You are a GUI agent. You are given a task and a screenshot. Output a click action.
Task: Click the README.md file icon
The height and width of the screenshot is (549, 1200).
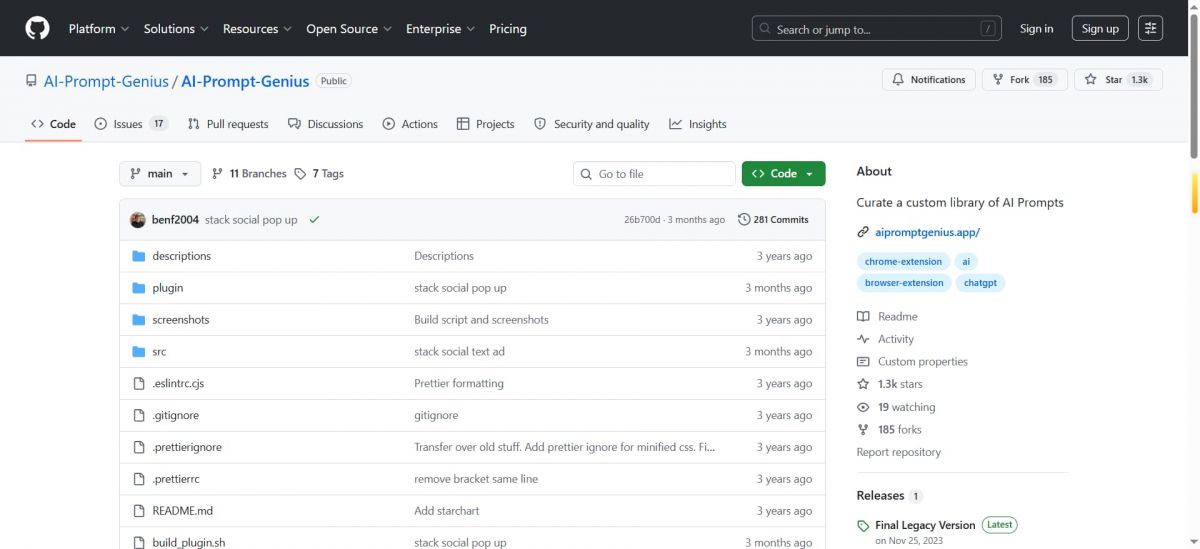coord(139,511)
